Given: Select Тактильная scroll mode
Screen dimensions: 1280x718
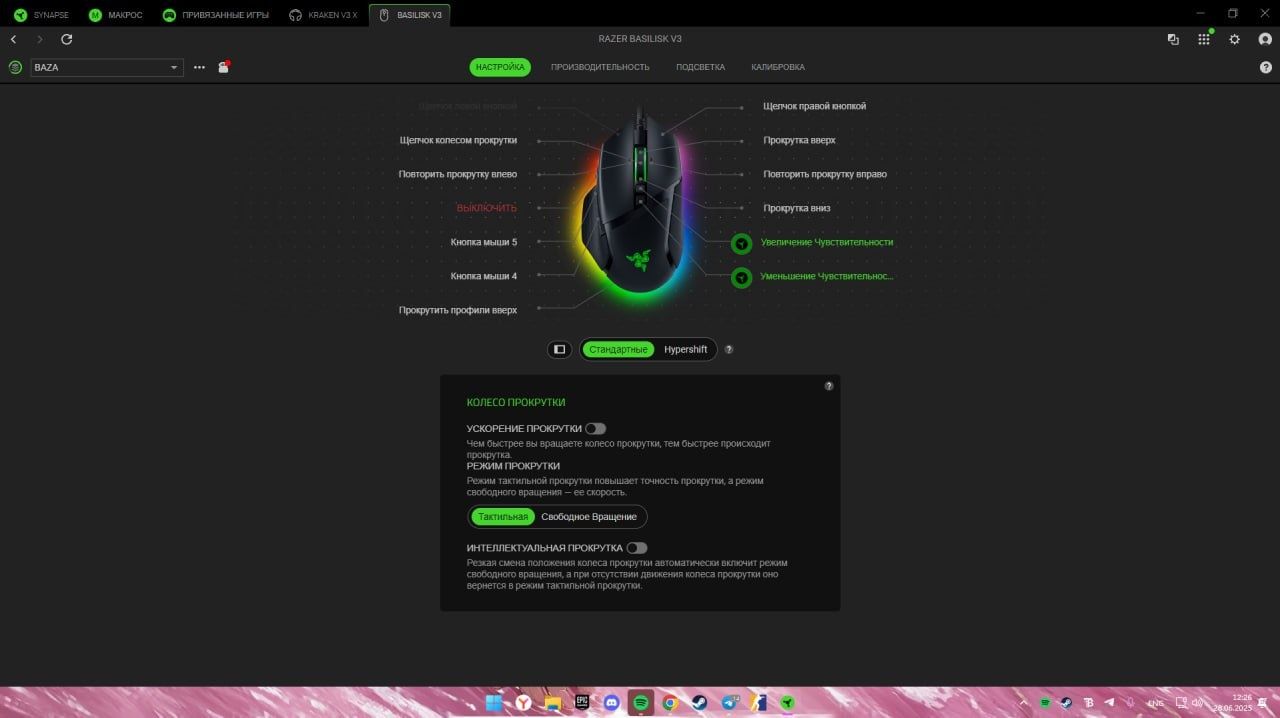Looking at the screenshot, I should [503, 517].
